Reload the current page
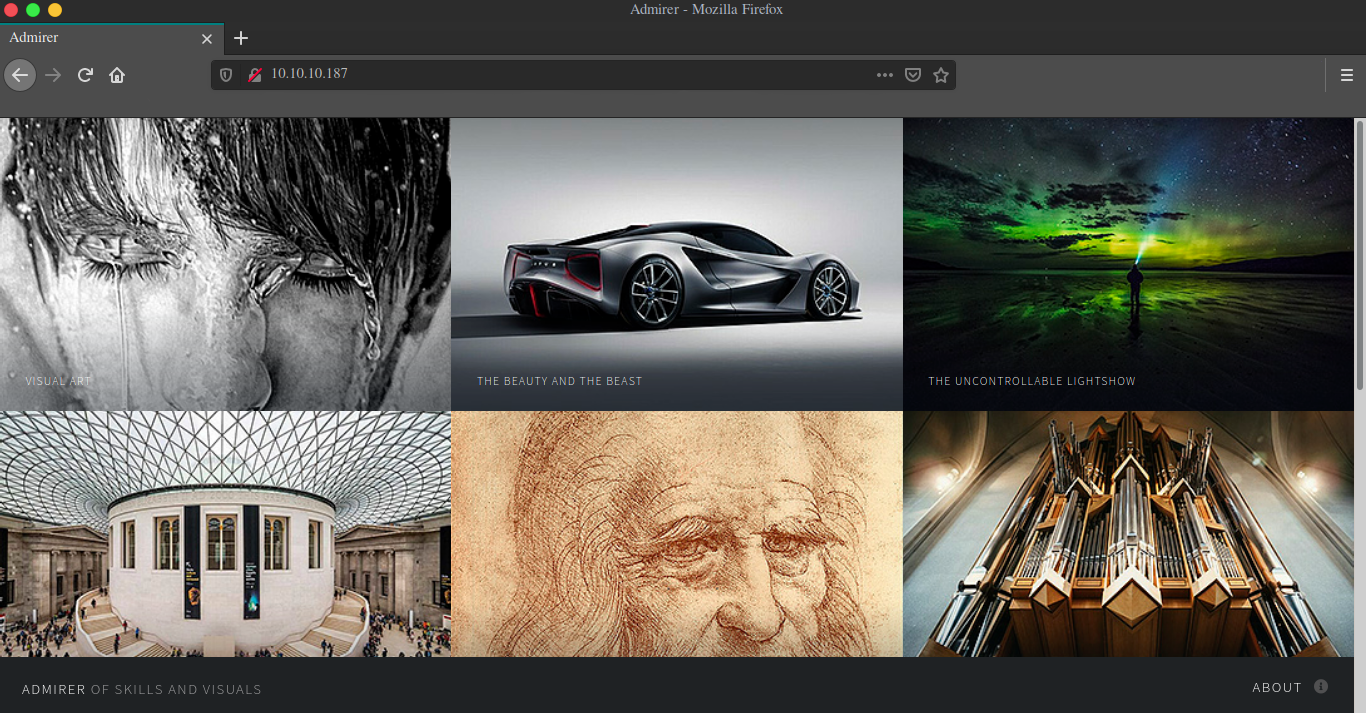Viewport: 1366px width, 713px height. tap(85, 75)
